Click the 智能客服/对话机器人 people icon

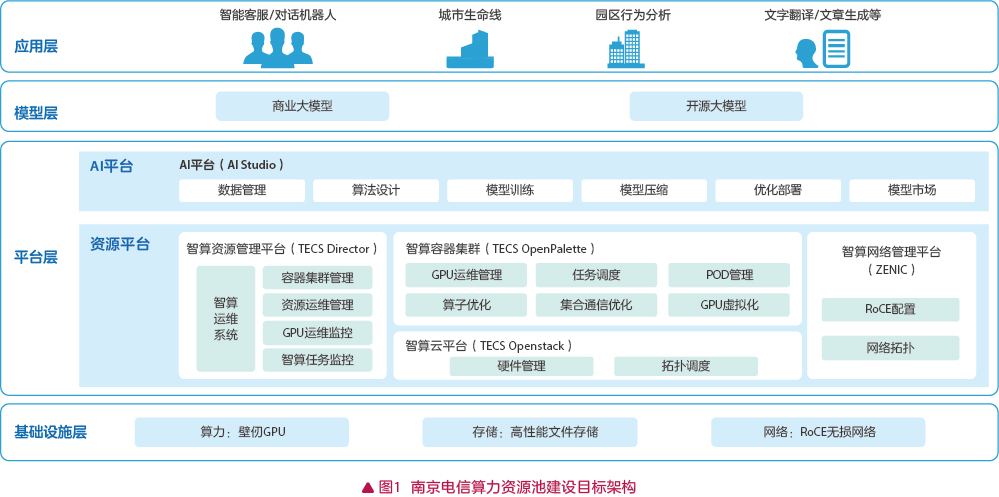278,47
